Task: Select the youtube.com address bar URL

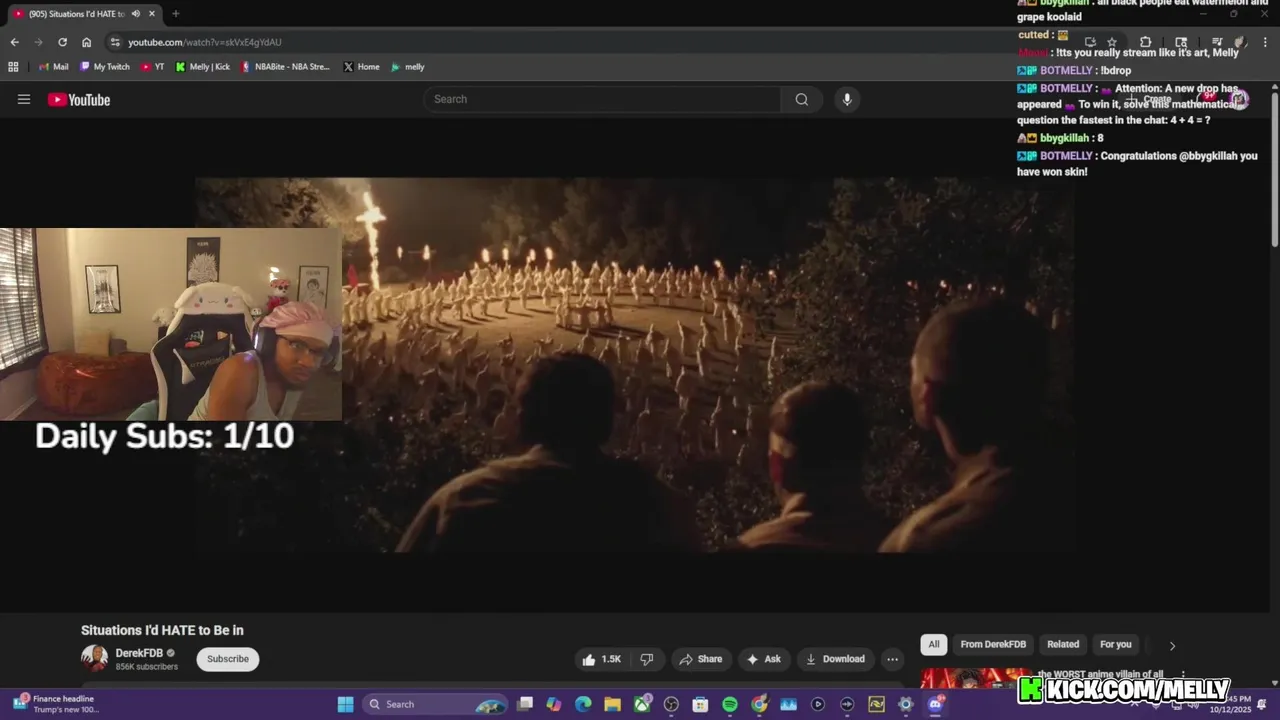Action: (x=205, y=42)
